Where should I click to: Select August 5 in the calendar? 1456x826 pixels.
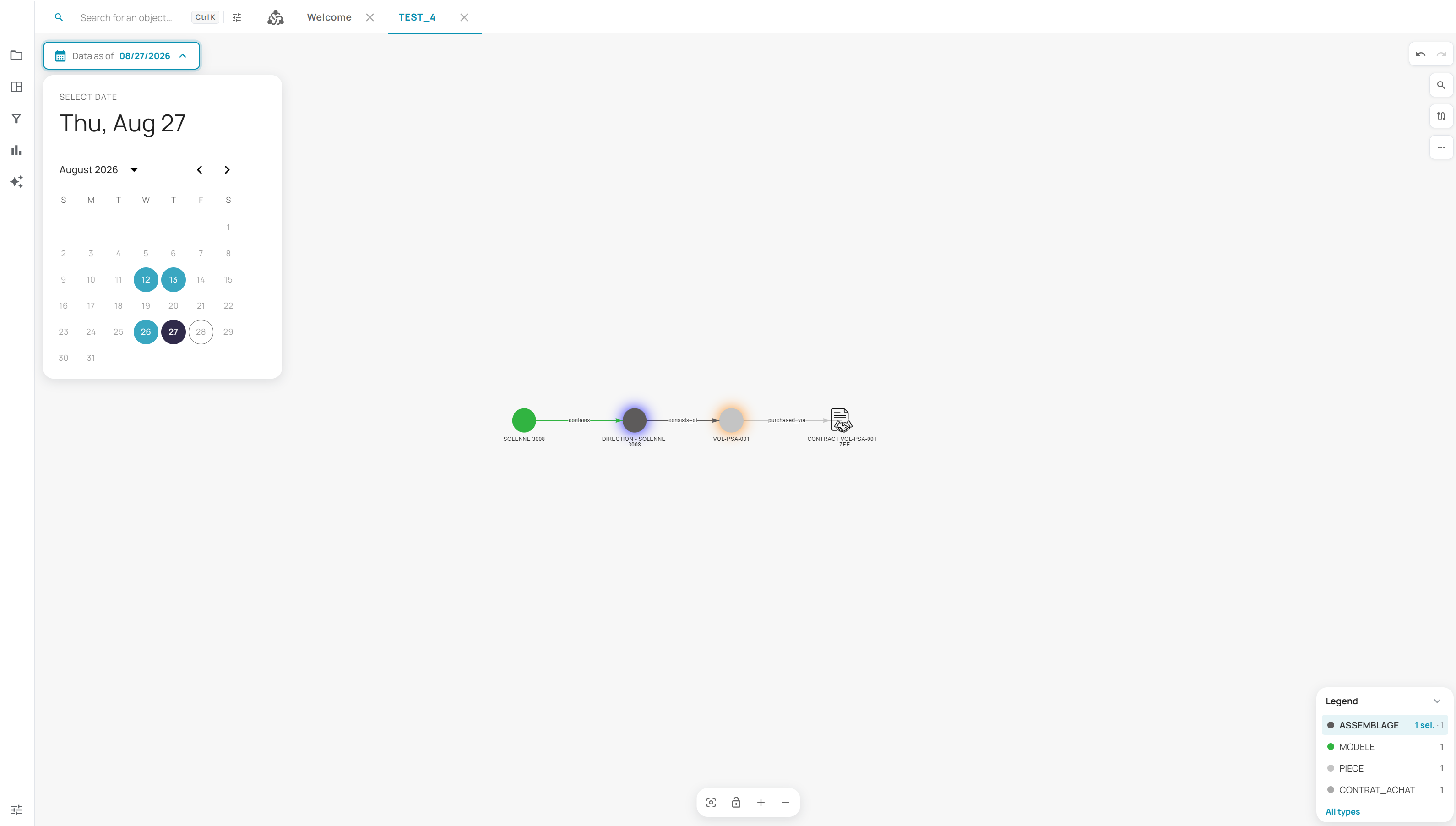pos(146,254)
